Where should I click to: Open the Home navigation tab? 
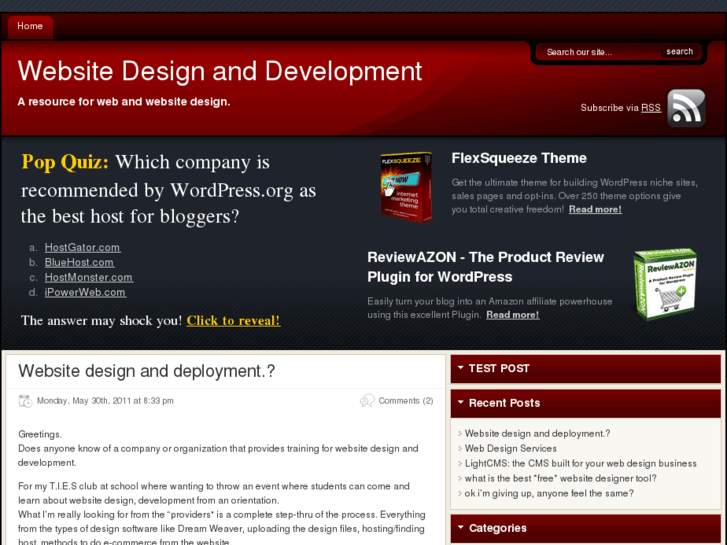30,26
